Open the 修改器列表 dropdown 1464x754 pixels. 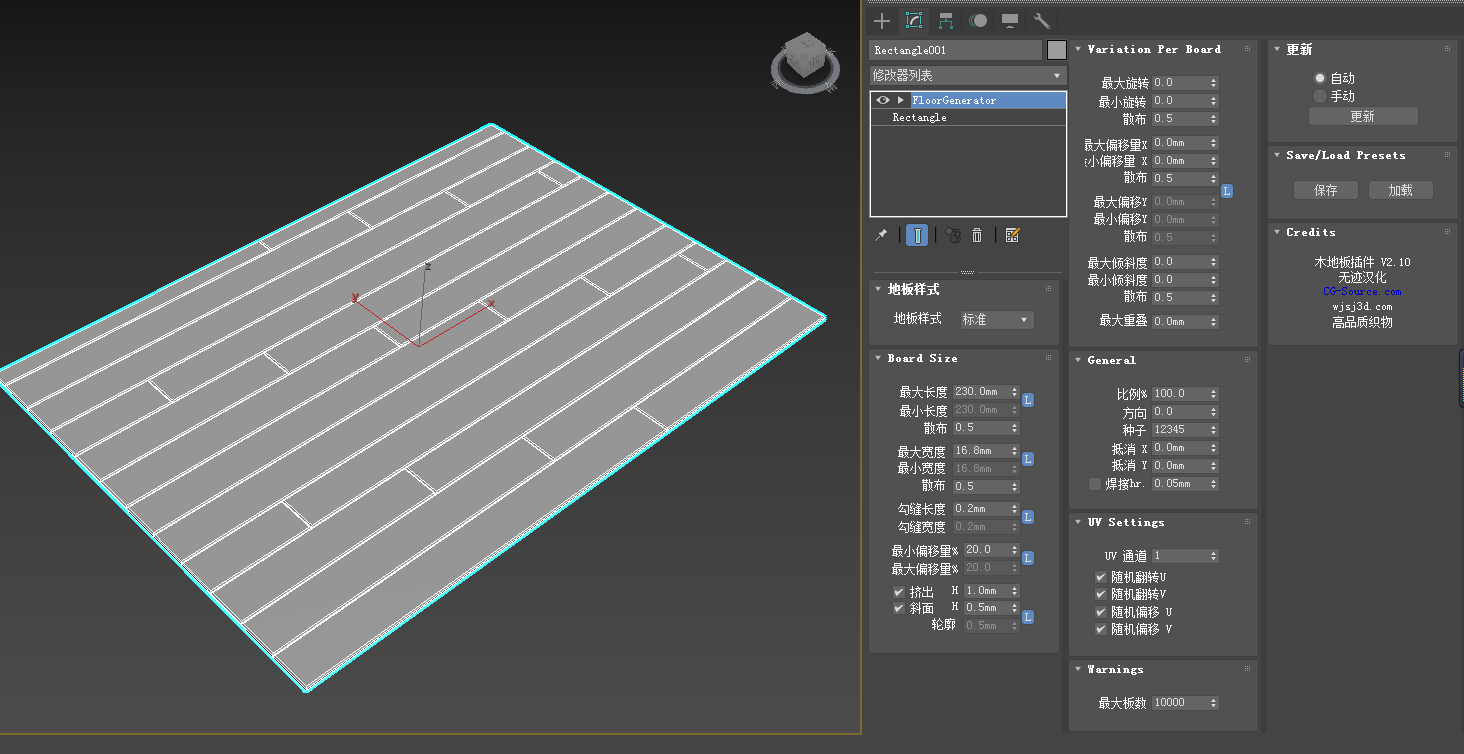click(x=967, y=75)
